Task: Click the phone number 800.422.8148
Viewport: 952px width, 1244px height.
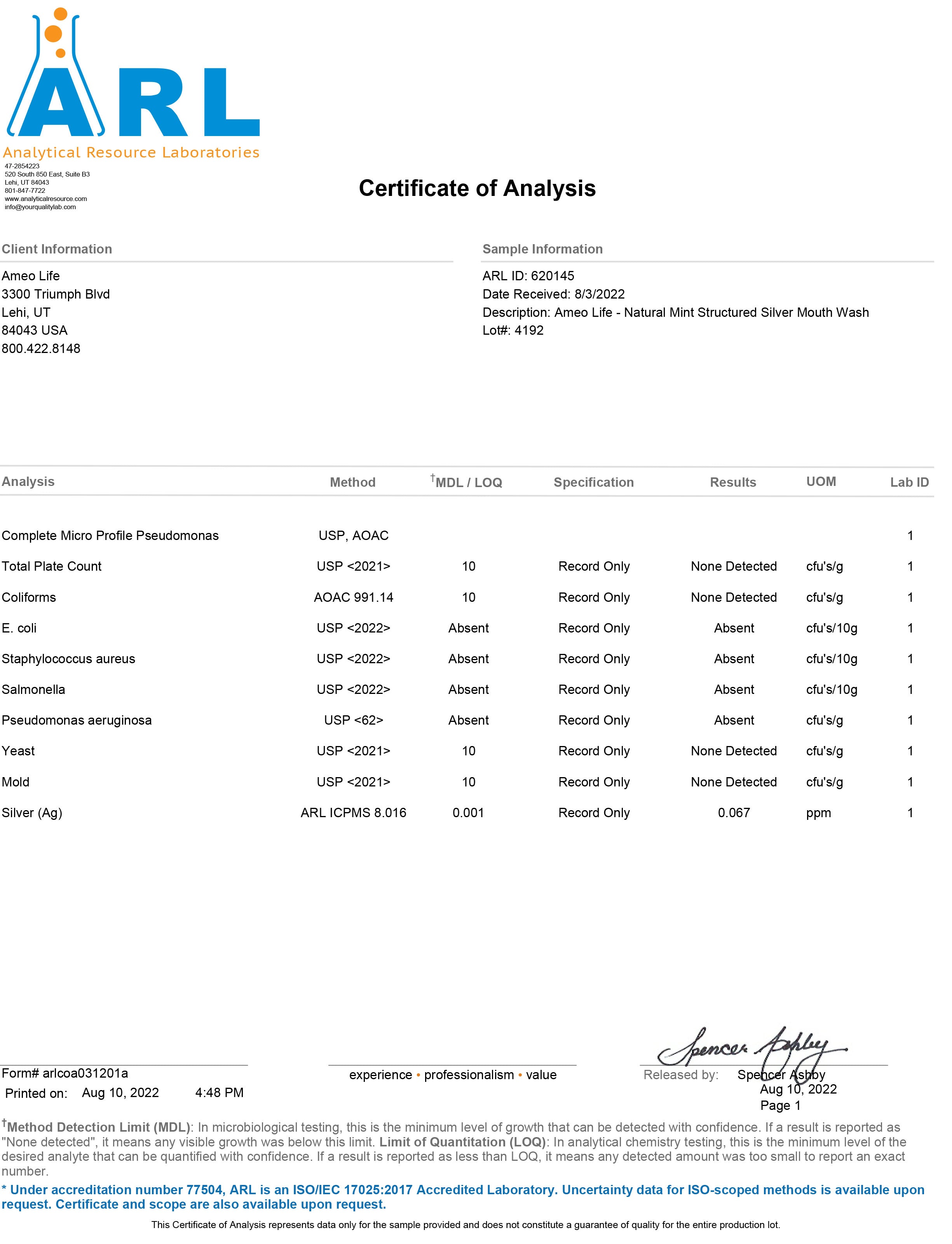Action: point(41,349)
